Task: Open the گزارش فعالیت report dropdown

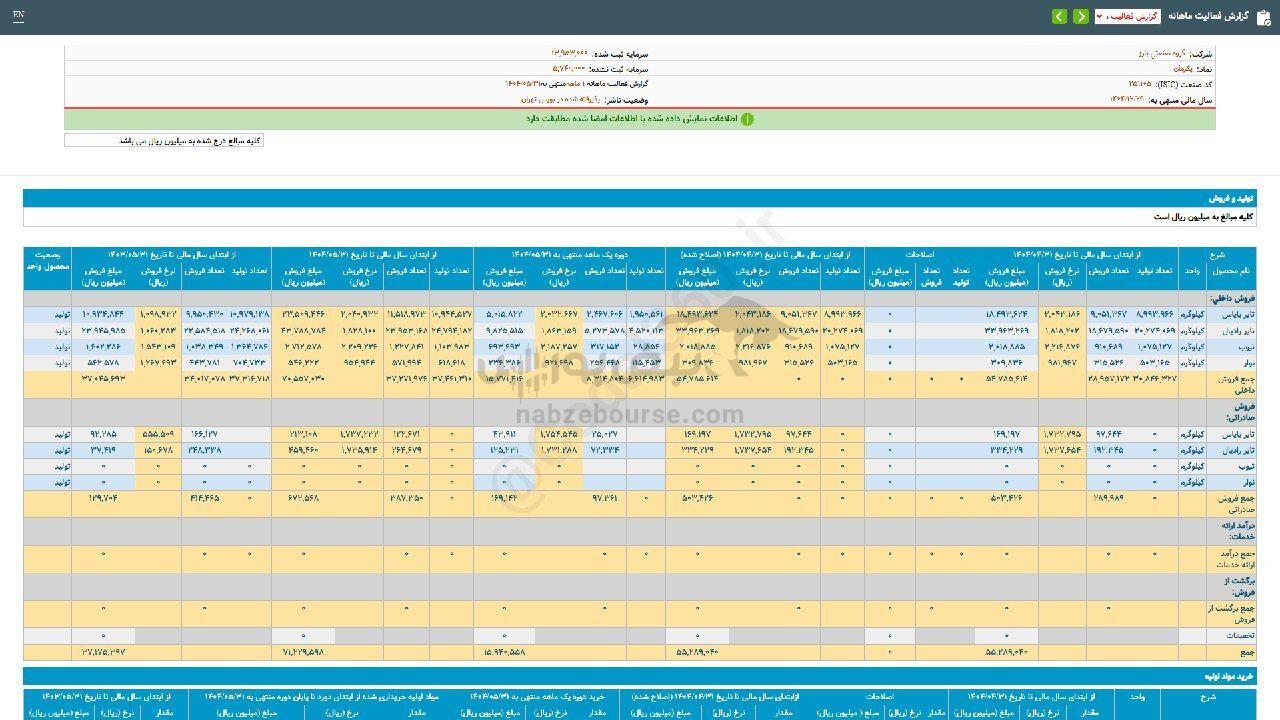Action: point(1127,17)
